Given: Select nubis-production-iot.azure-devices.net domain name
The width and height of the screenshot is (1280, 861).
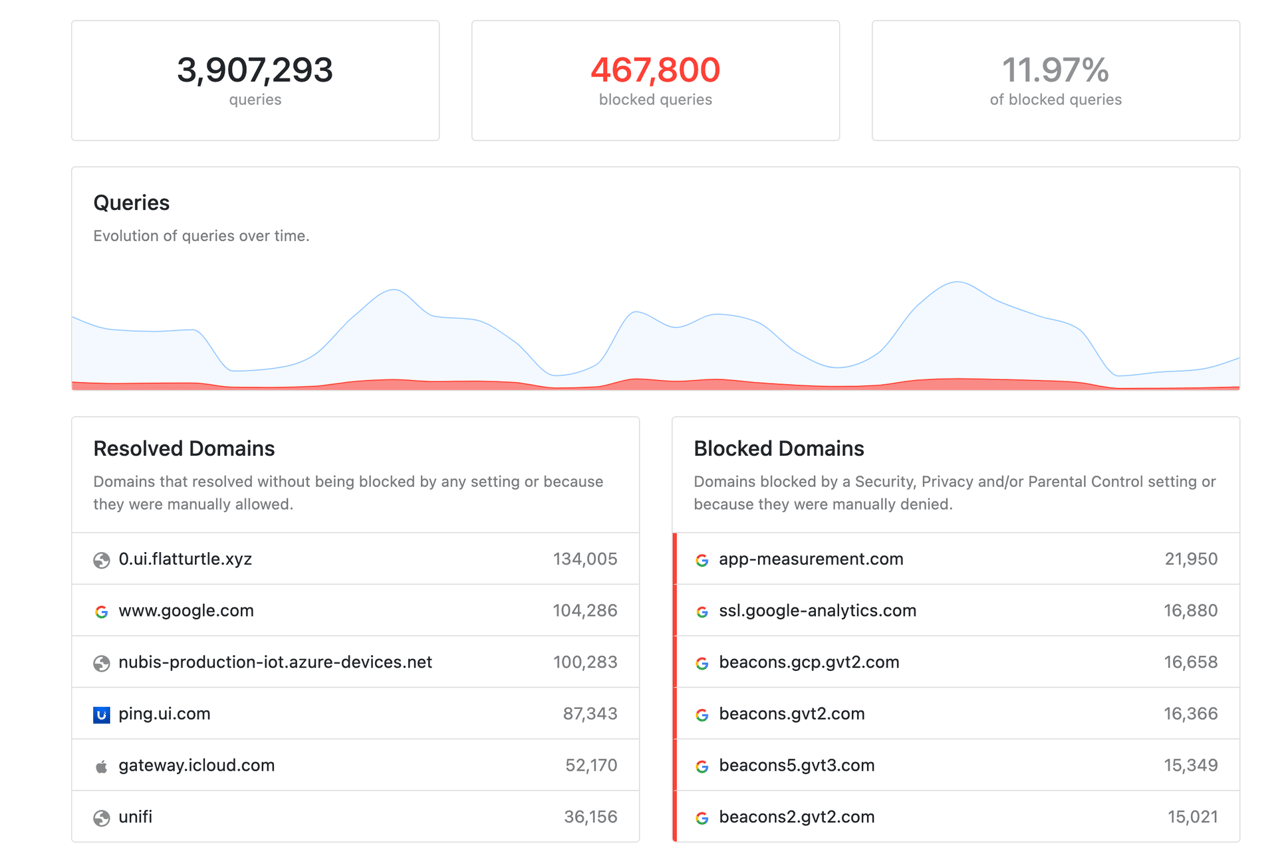Looking at the screenshot, I should coord(275,662).
